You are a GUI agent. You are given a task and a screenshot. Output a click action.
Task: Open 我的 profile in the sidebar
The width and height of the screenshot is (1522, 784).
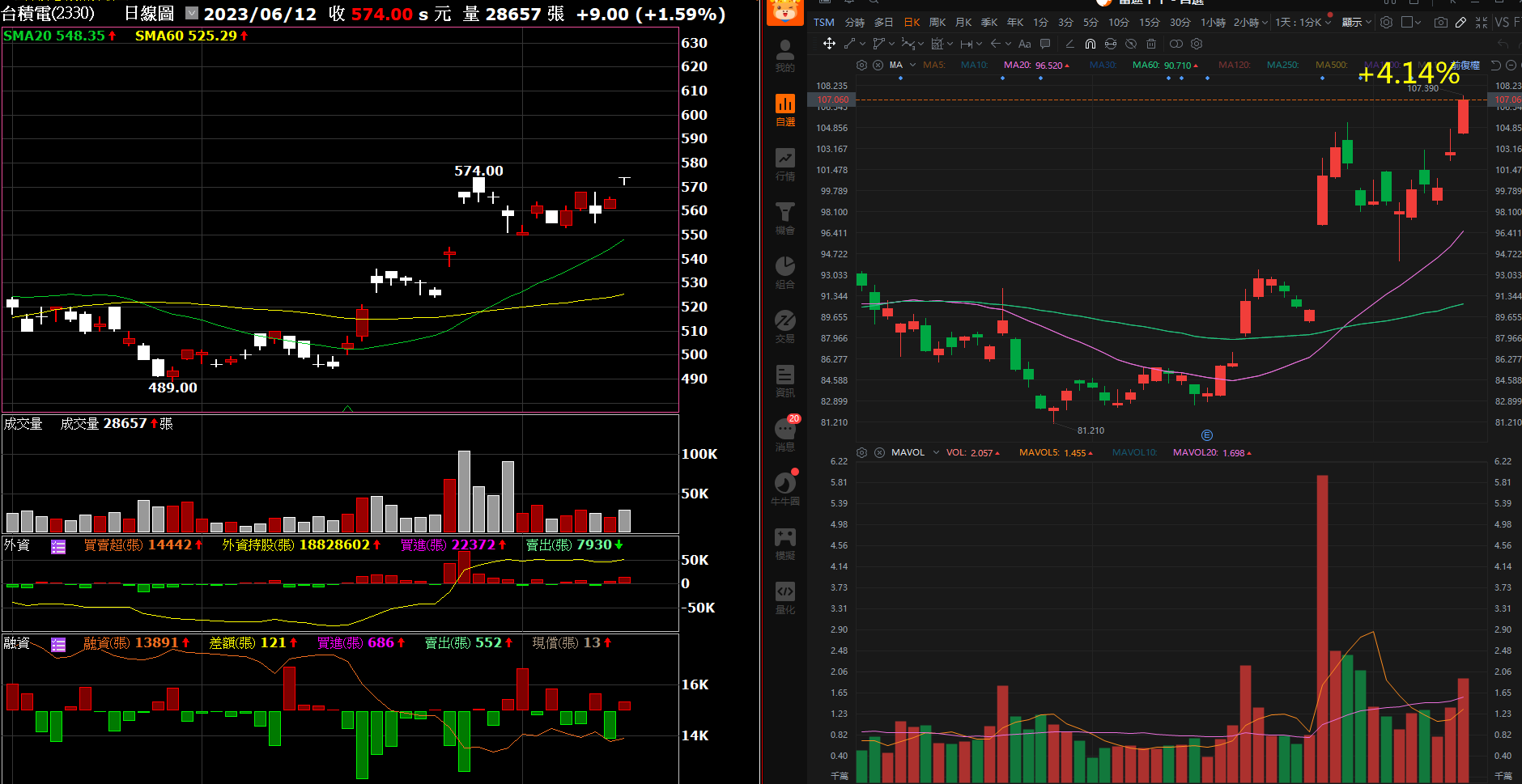click(x=784, y=56)
